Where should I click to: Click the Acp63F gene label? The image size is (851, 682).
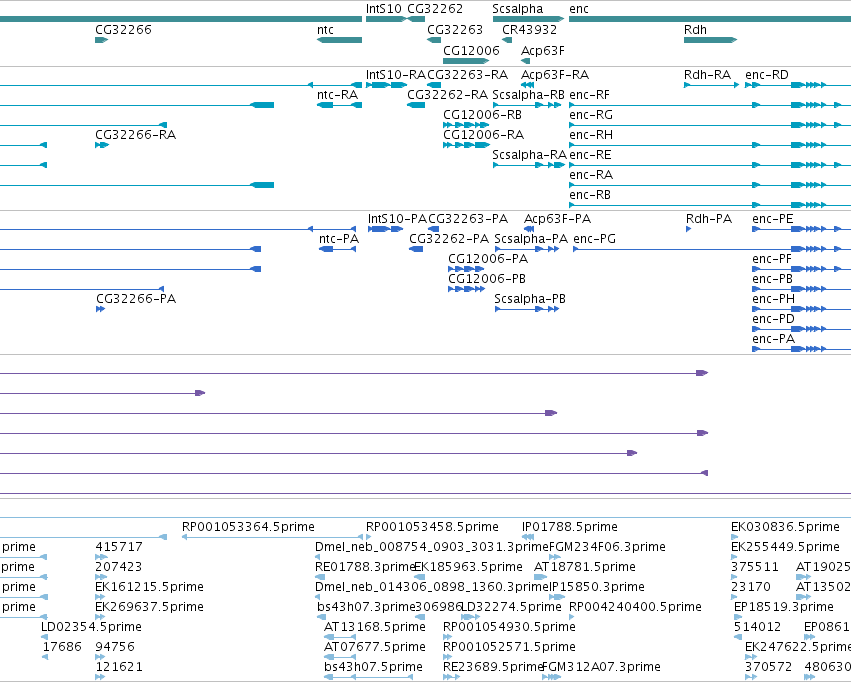click(543, 51)
